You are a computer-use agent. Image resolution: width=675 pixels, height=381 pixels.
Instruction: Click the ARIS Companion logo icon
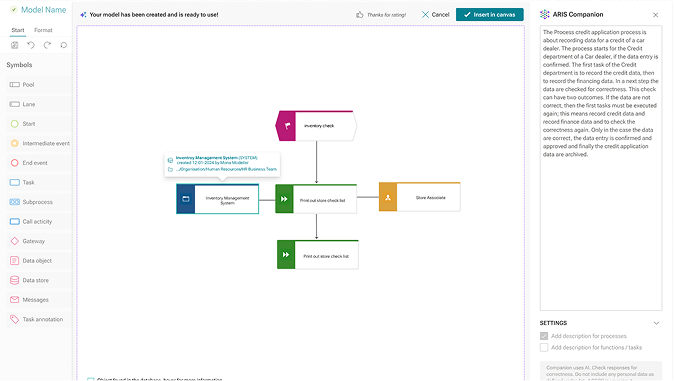point(545,14)
